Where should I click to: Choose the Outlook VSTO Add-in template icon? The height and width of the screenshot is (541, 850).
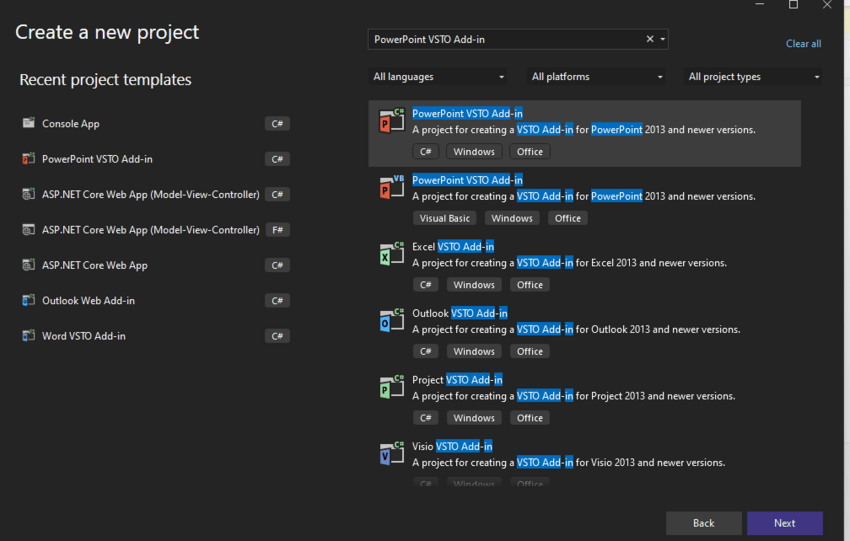point(391,321)
